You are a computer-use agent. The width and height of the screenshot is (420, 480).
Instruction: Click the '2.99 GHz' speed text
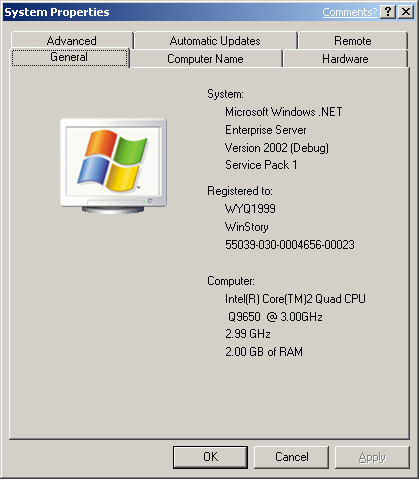point(248,334)
